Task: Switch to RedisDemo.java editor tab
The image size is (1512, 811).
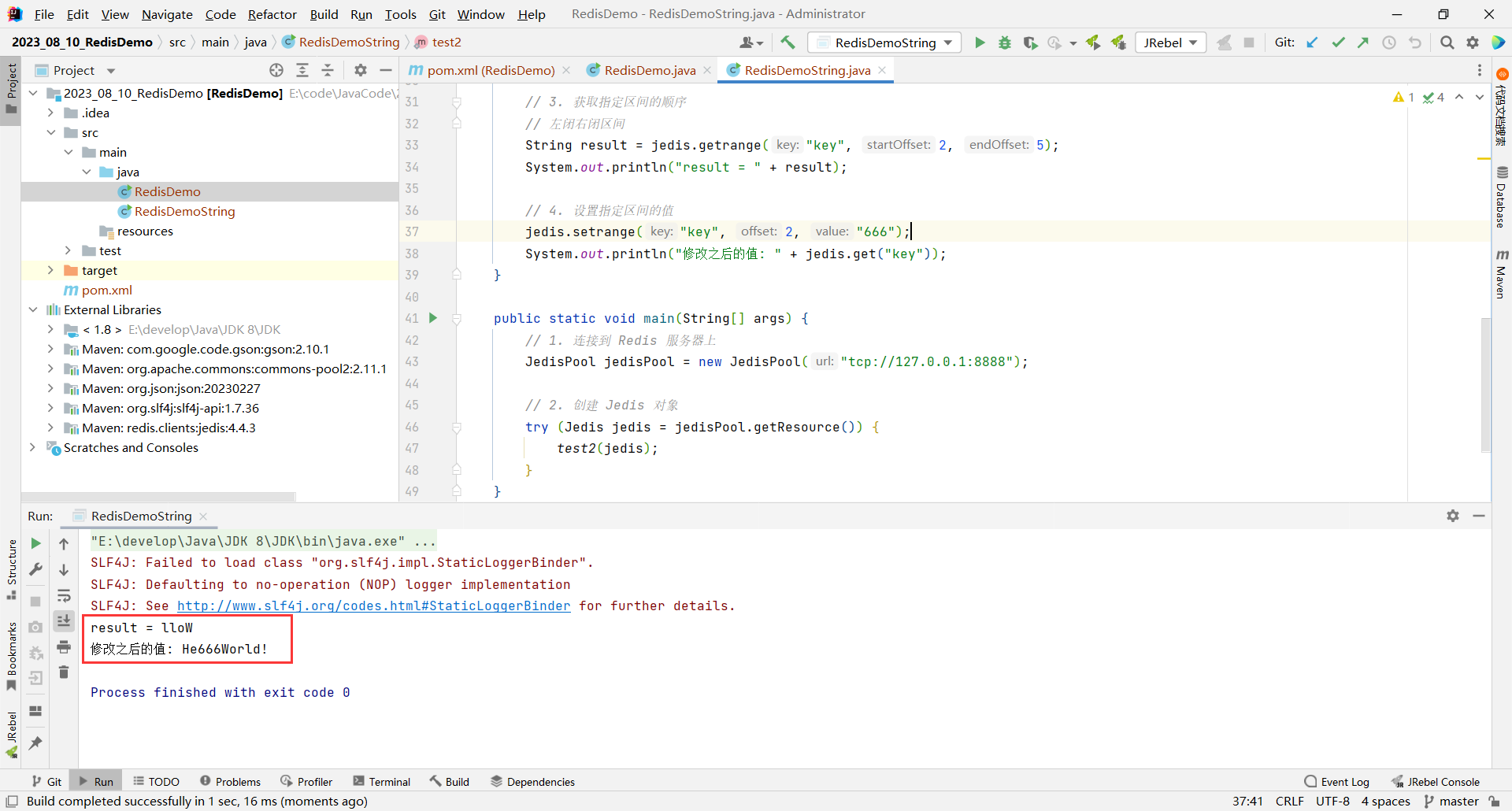Action: pyautogui.click(x=650, y=70)
